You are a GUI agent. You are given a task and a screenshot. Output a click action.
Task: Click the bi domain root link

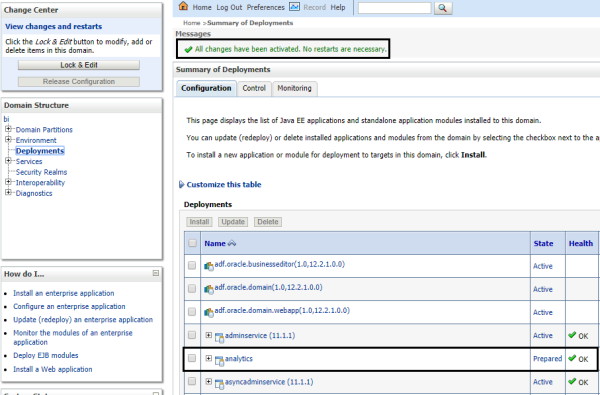pos(6,119)
